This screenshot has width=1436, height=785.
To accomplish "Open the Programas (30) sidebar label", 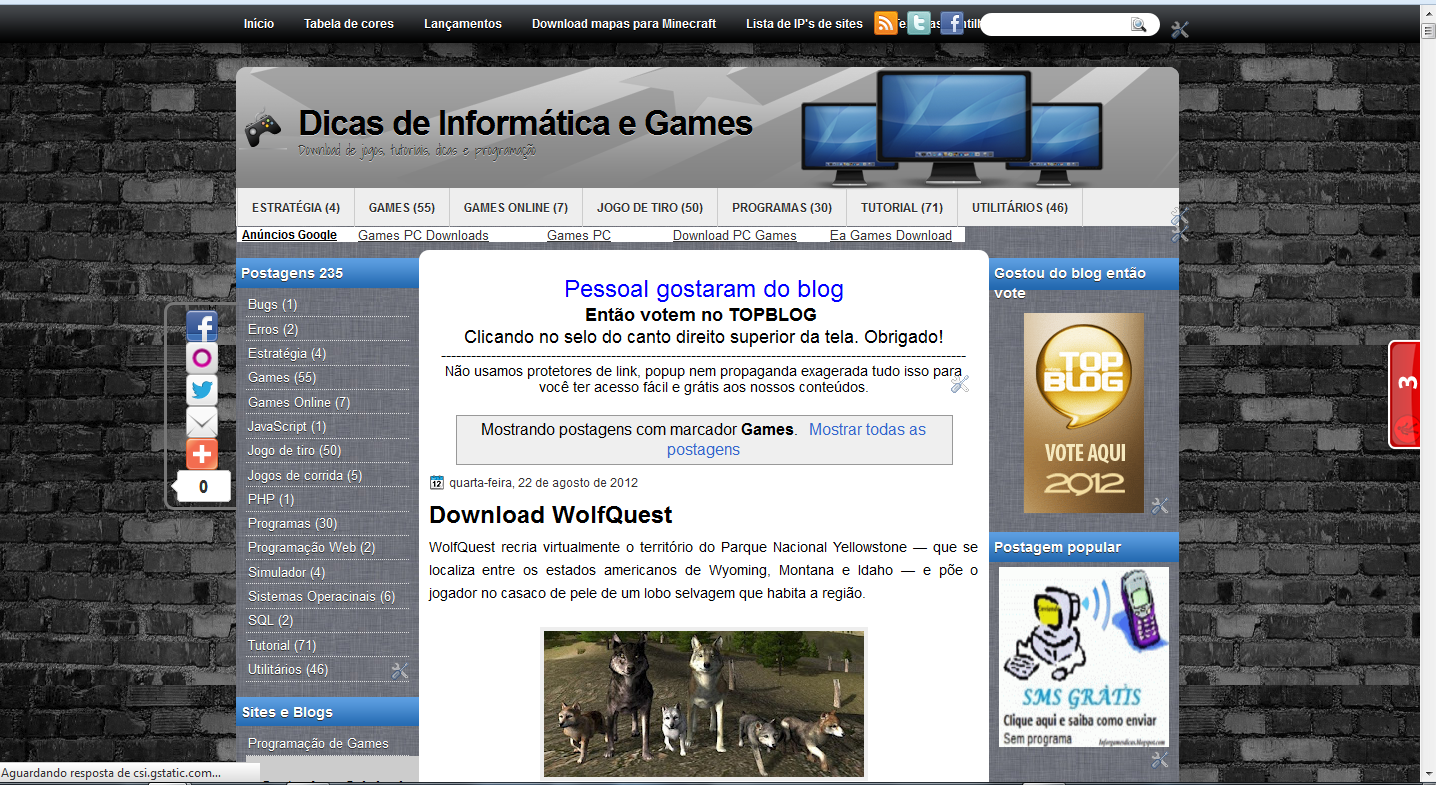I will tap(293, 523).
